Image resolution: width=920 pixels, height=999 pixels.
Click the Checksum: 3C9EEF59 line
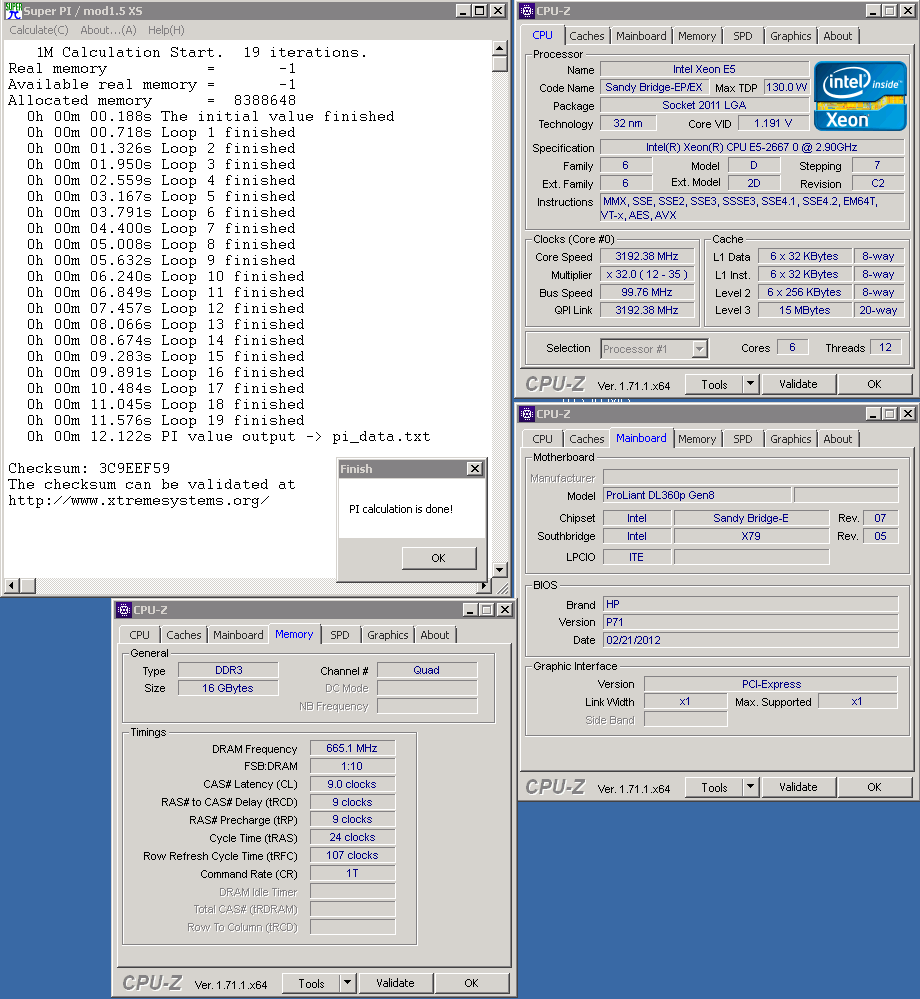click(x=89, y=468)
